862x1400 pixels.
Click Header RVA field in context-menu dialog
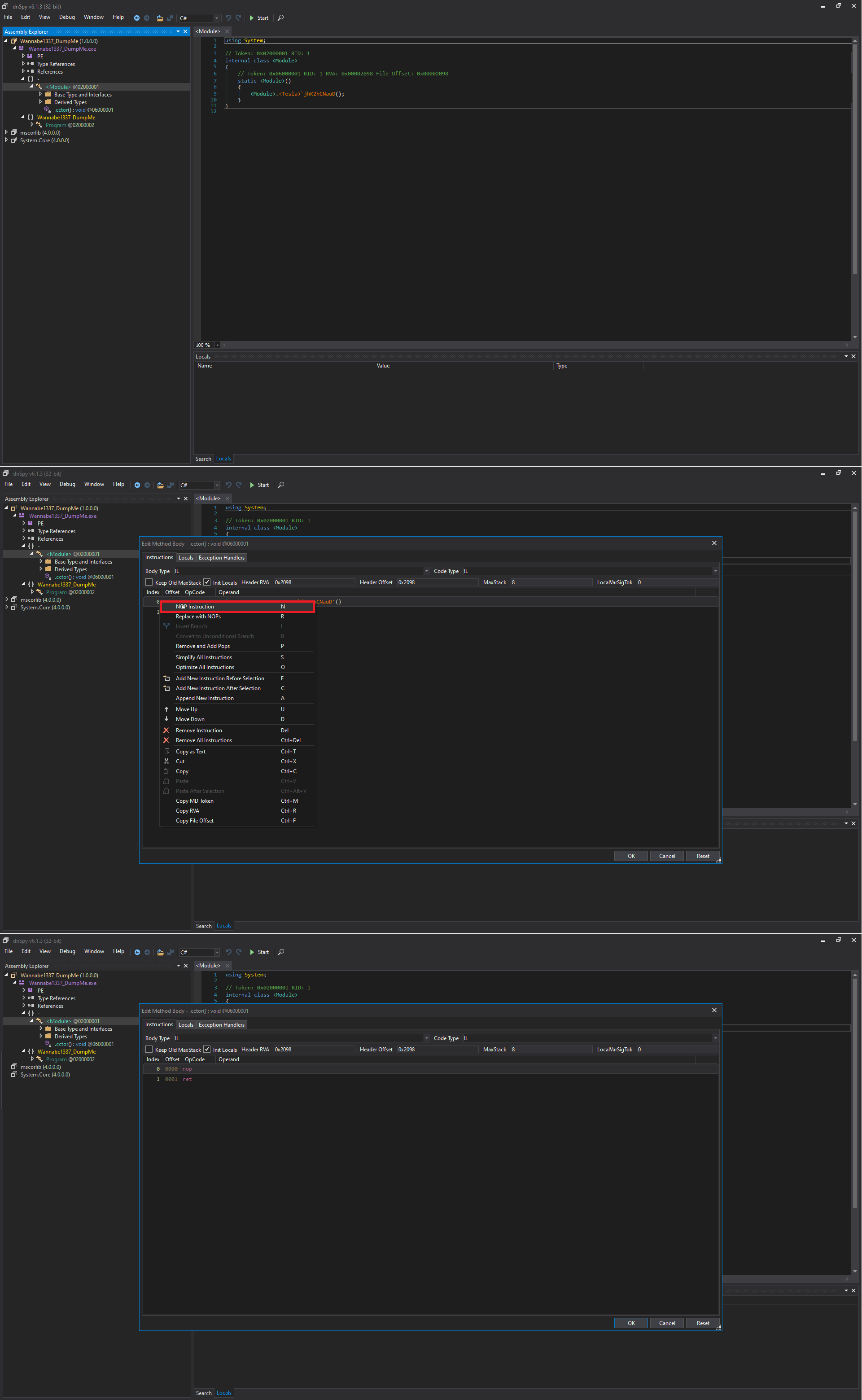(x=314, y=582)
